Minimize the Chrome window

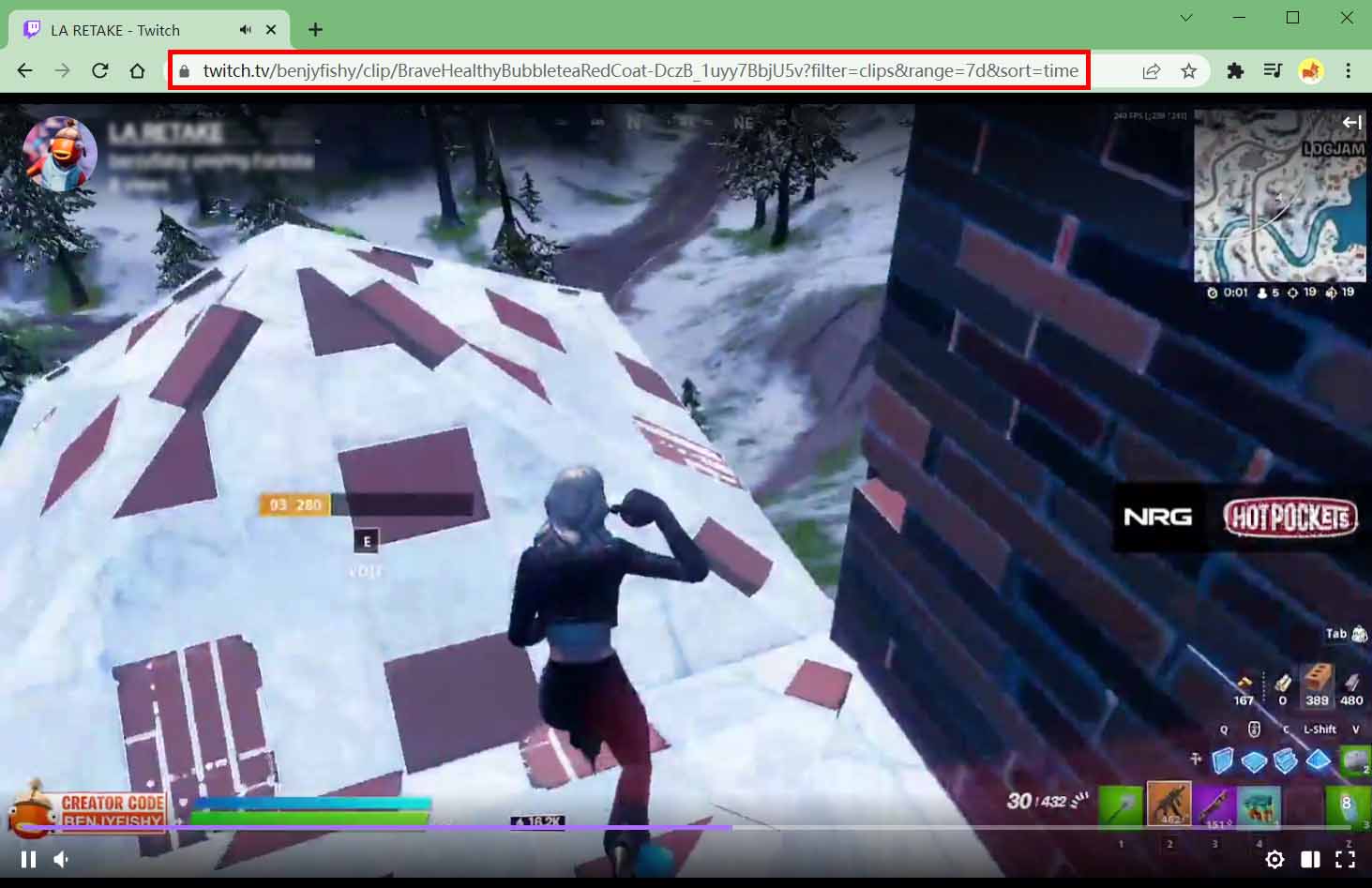coord(1240,18)
